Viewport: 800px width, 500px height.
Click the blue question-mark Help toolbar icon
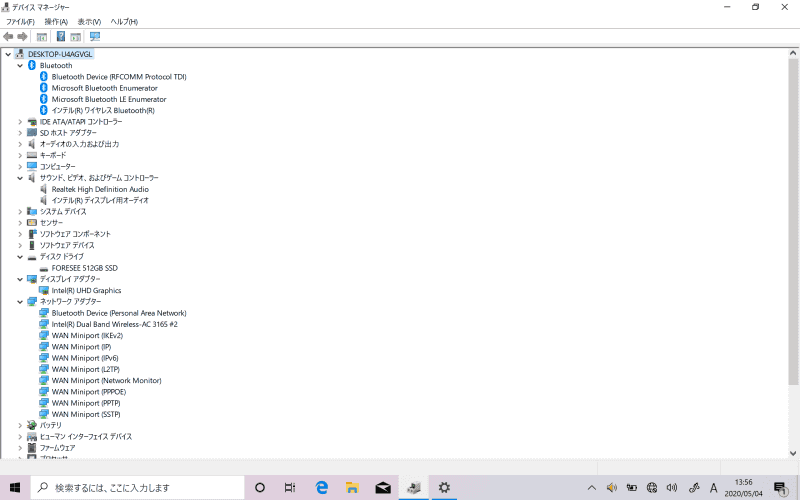[61, 36]
